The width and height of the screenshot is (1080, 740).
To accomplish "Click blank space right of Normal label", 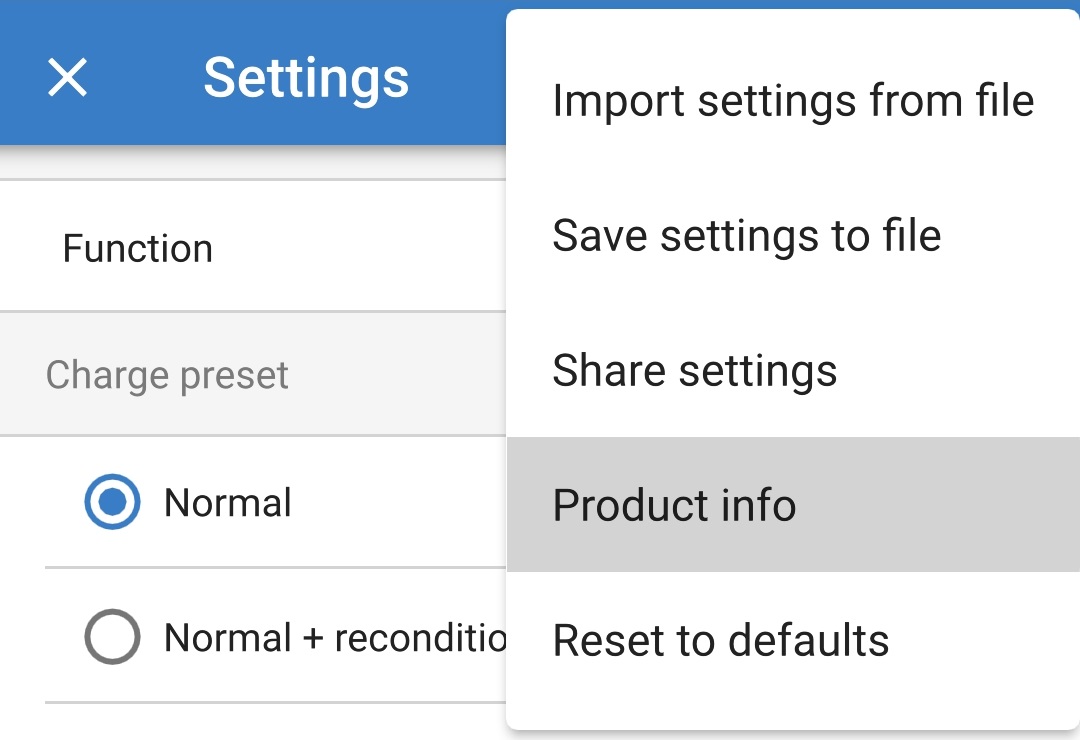I will [400, 503].
